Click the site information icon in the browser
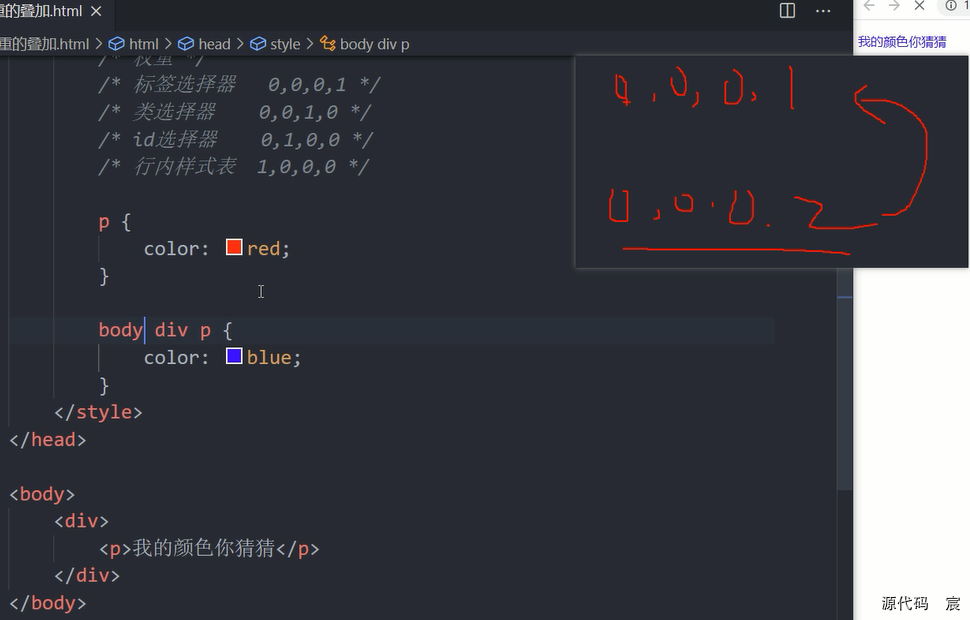Viewport: 970px width, 620px height. click(x=950, y=7)
